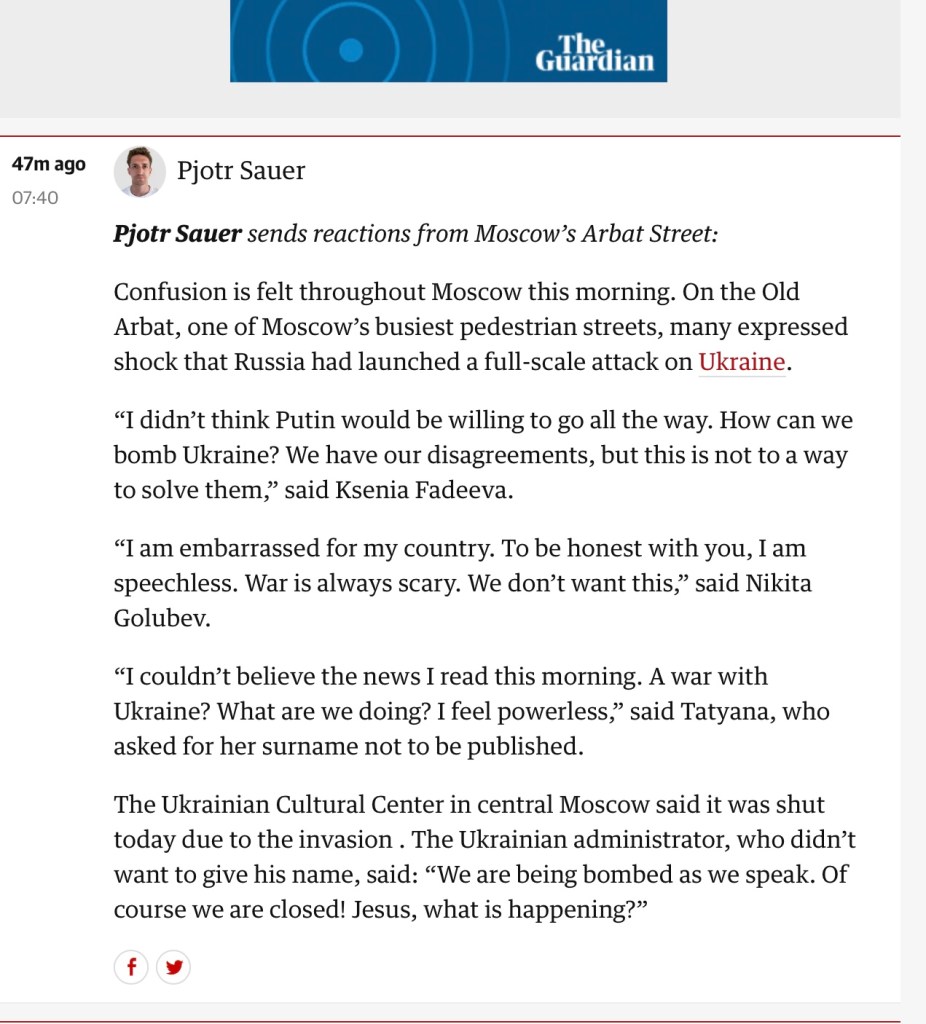This screenshot has height=1024, width=926.
Task: Open Pjotr Sauer author byline
Action: point(241,171)
